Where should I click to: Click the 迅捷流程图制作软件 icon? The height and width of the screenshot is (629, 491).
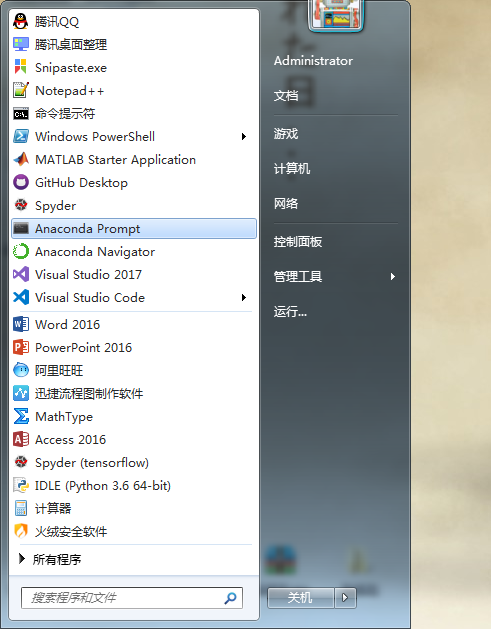click(20, 393)
